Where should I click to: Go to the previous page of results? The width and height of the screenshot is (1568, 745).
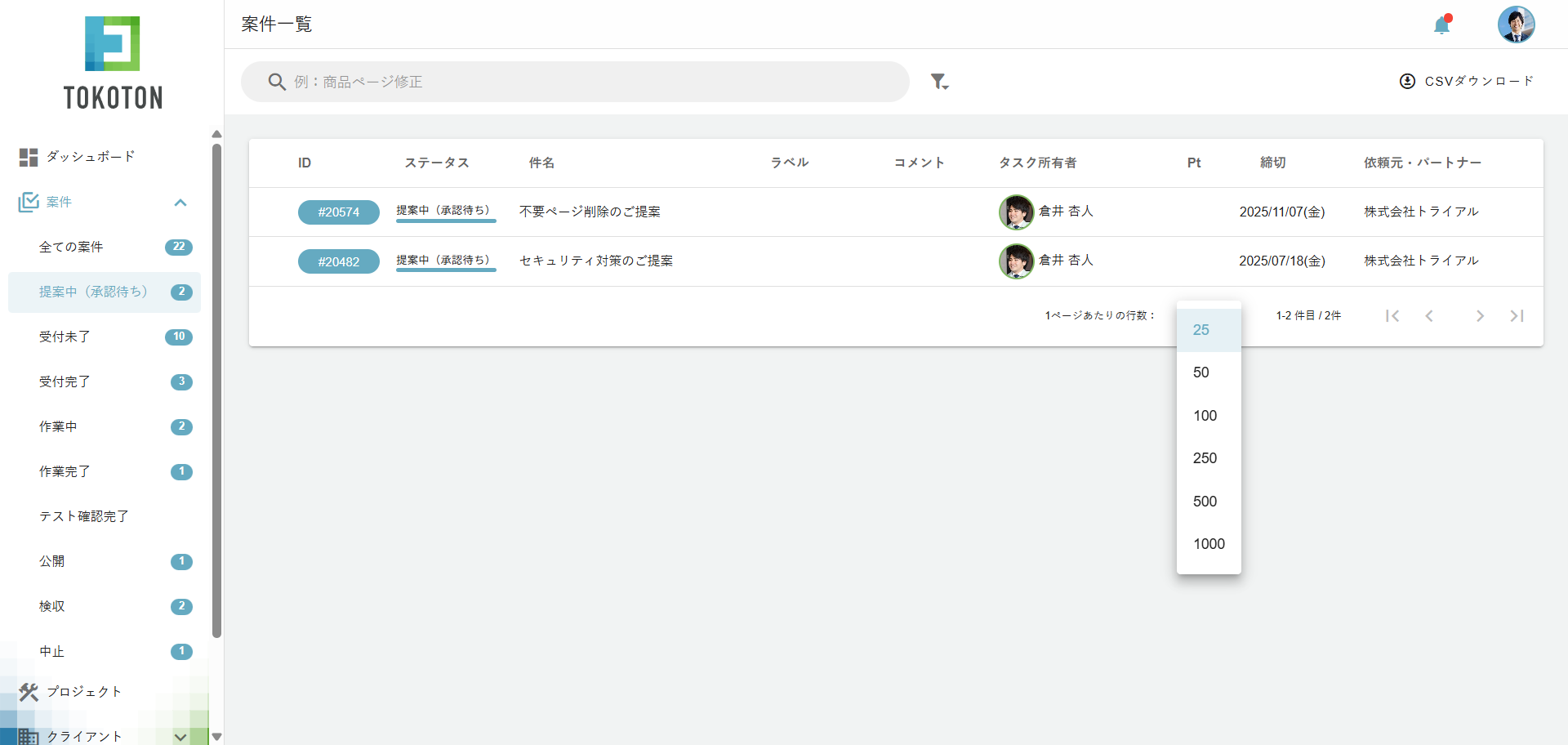1429,316
